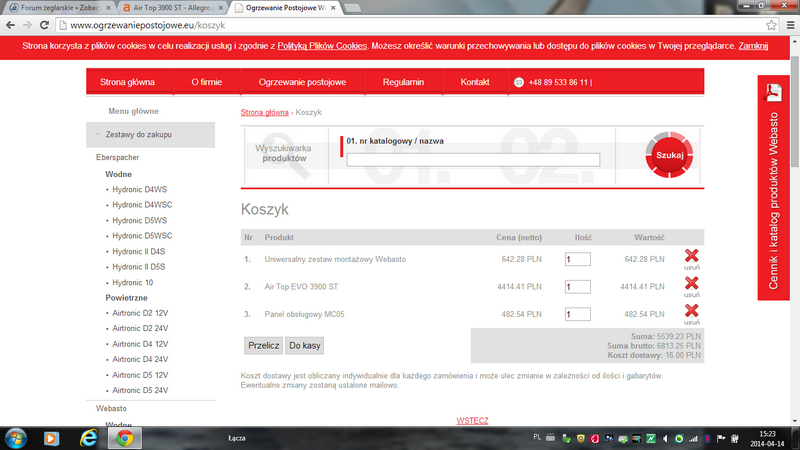Image resolution: width=800 pixels, height=450 pixels.
Task: Open the Uniwersalny zestaw montażowy Webasto product name
Action: (x=335, y=259)
